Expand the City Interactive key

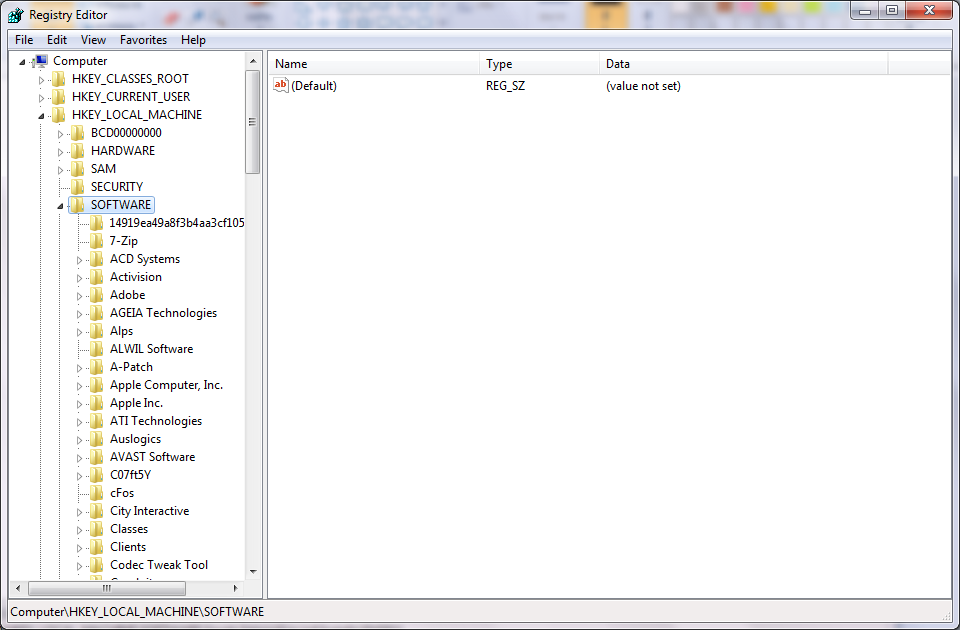[79, 512]
